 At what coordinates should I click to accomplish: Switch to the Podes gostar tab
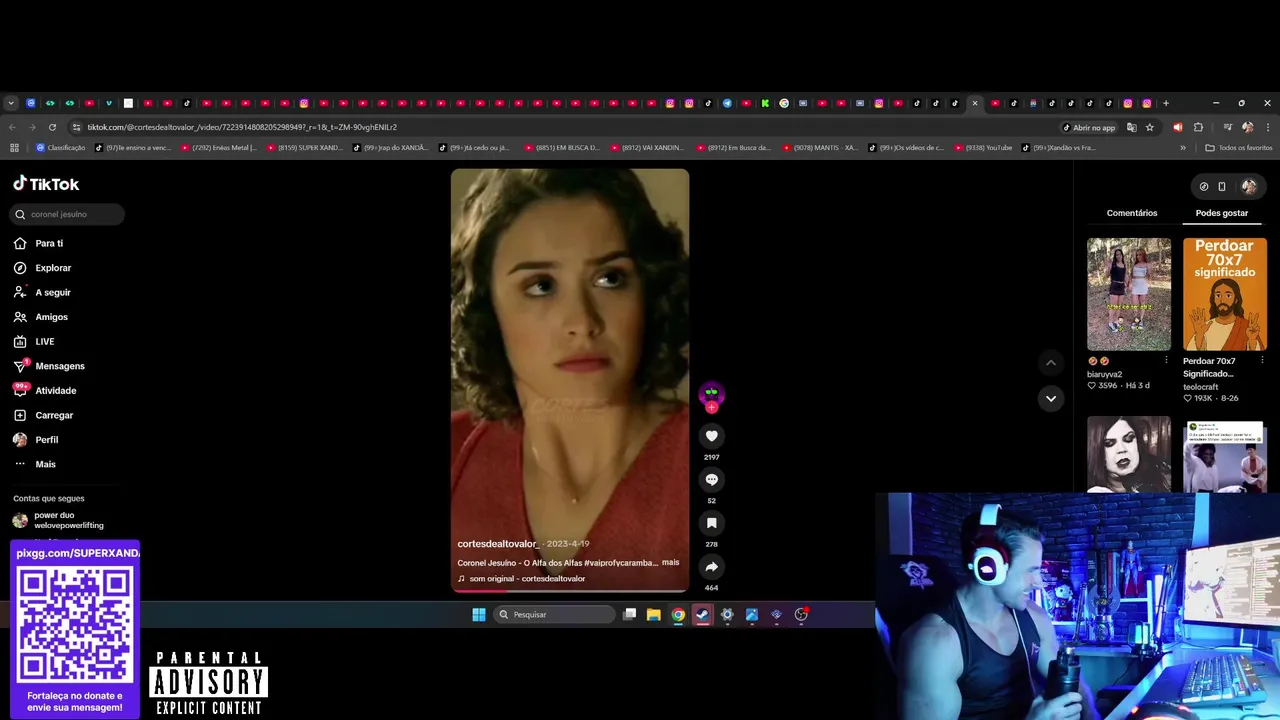point(1222,213)
